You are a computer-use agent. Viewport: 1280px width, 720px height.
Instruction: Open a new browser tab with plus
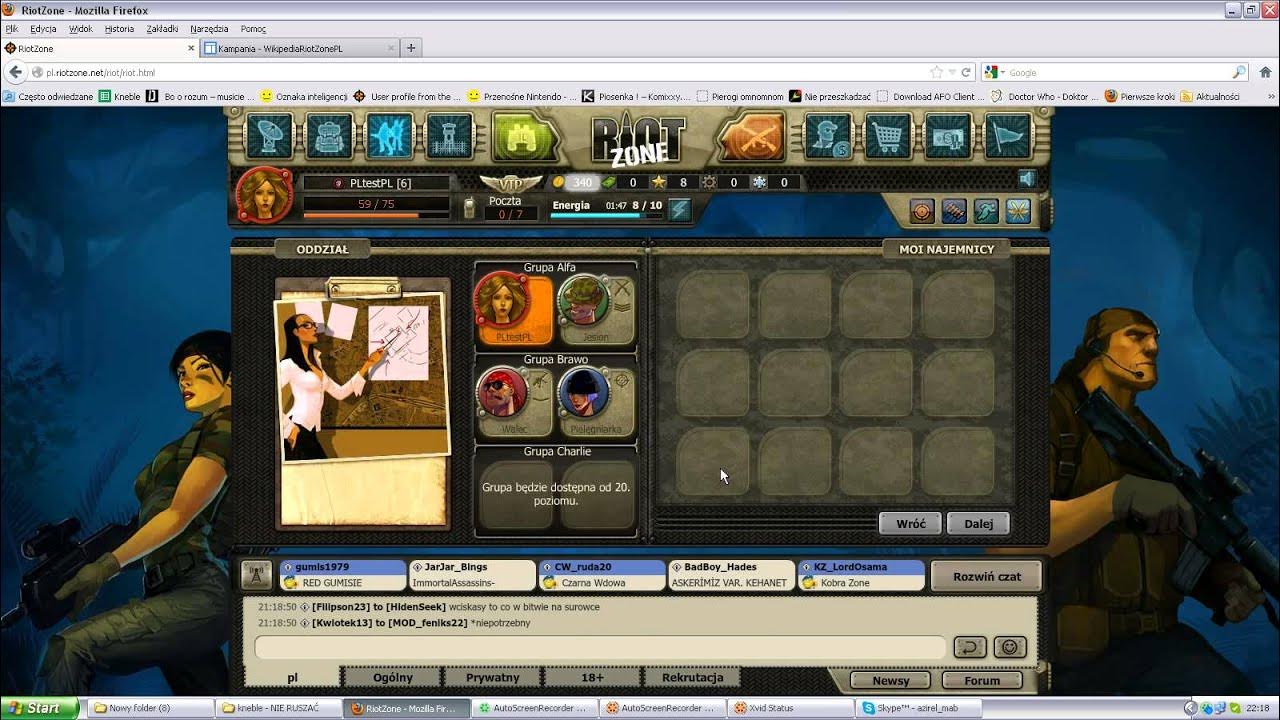tap(411, 48)
